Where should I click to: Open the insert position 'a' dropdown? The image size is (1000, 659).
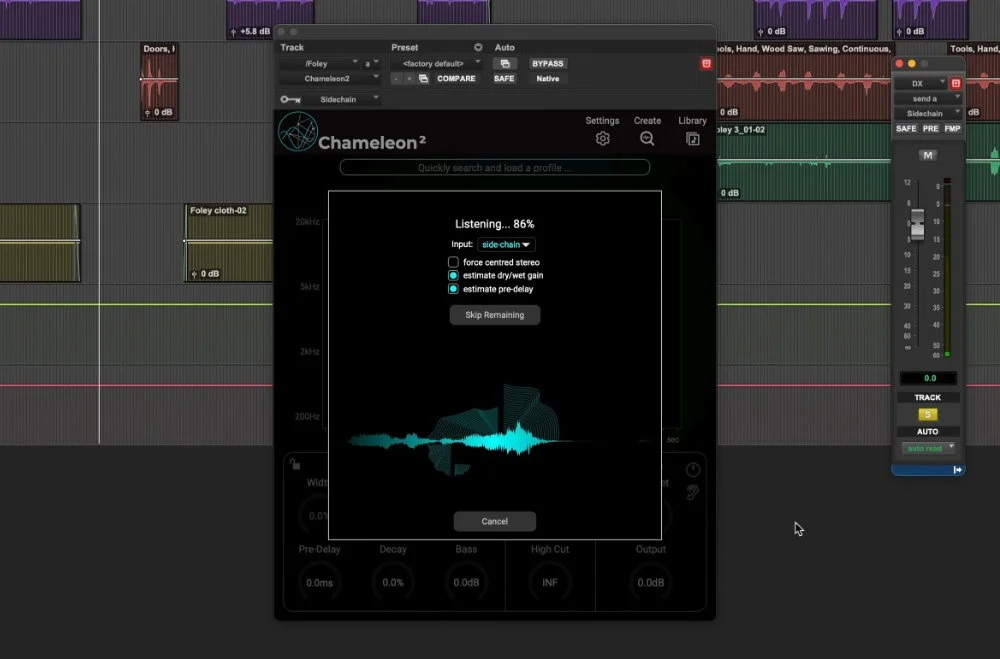click(x=371, y=63)
